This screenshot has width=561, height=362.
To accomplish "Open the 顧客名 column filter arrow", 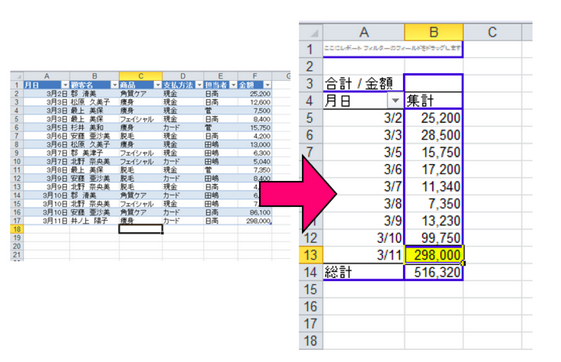I will [114, 85].
